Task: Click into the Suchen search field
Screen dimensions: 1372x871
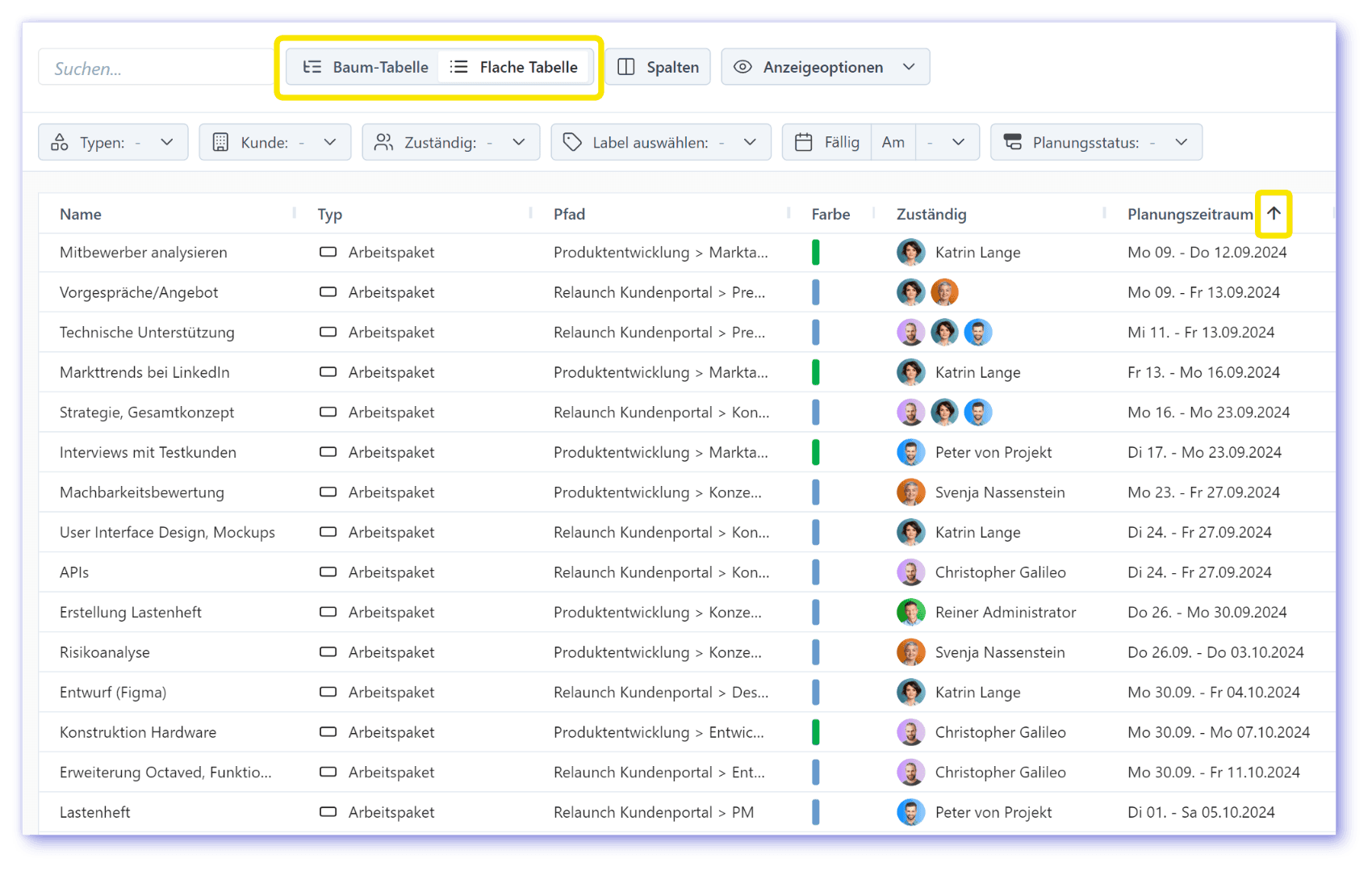Action: [x=153, y=69]
